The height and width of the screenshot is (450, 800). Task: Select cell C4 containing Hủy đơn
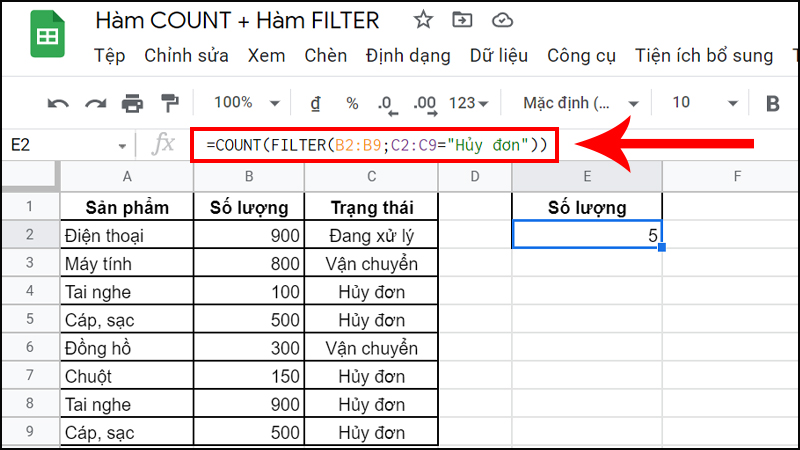(x=370, y=292)
